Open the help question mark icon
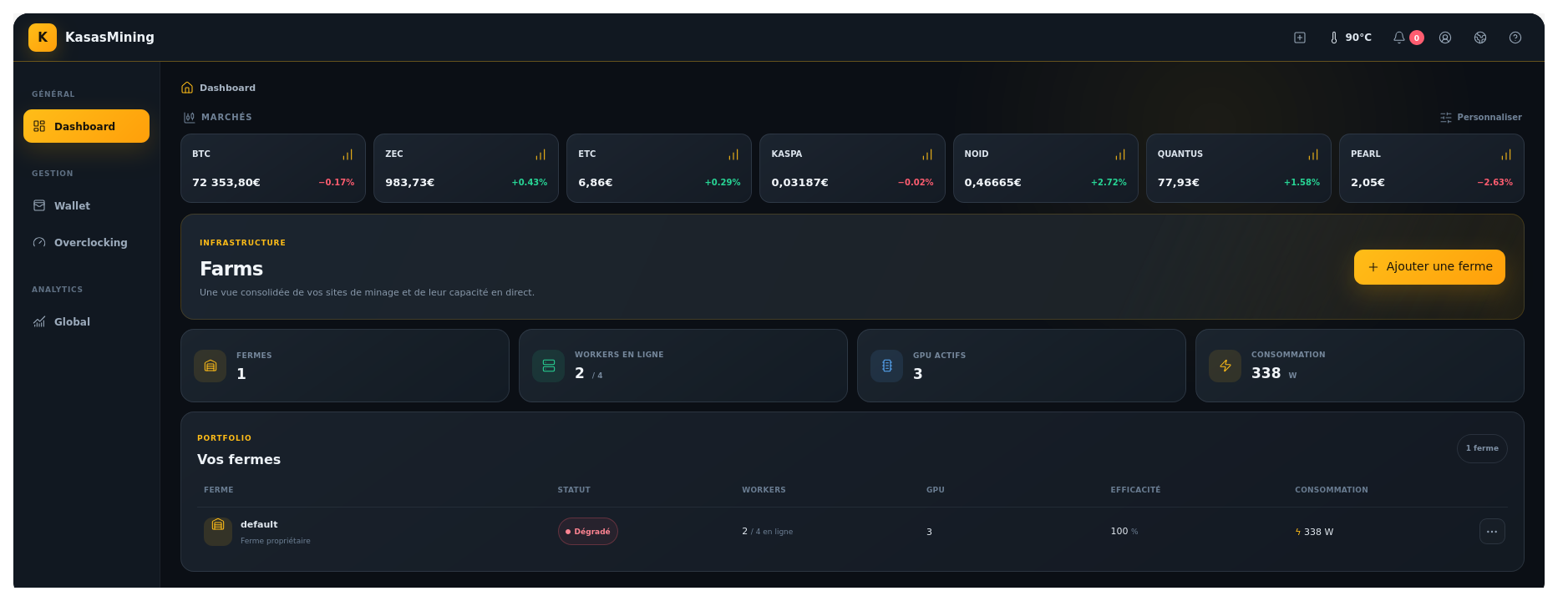 coord(1515,38)
